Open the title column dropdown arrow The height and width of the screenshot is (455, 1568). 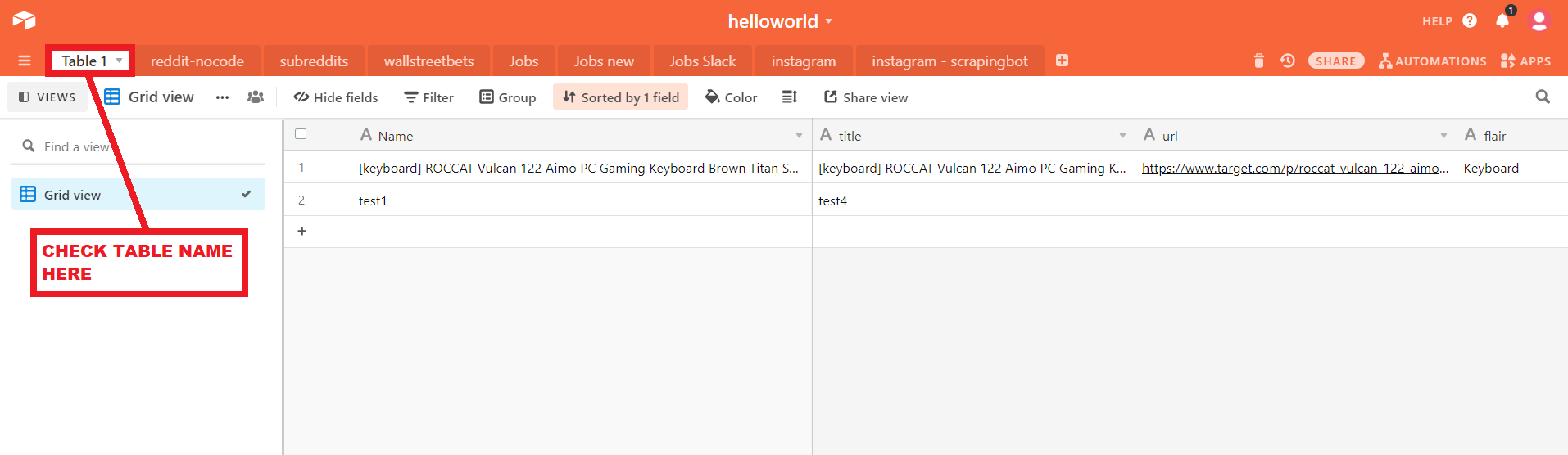pyautogui.click(x=1122, y=136)
